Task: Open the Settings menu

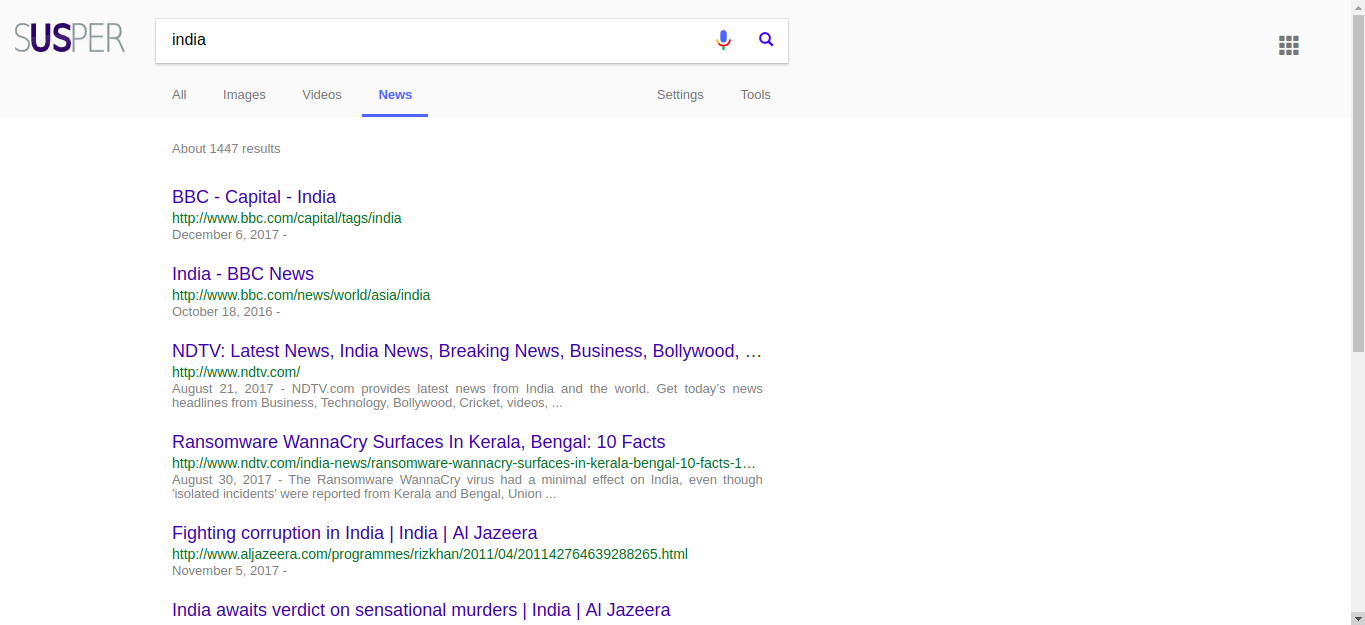Action: [680, 95]
